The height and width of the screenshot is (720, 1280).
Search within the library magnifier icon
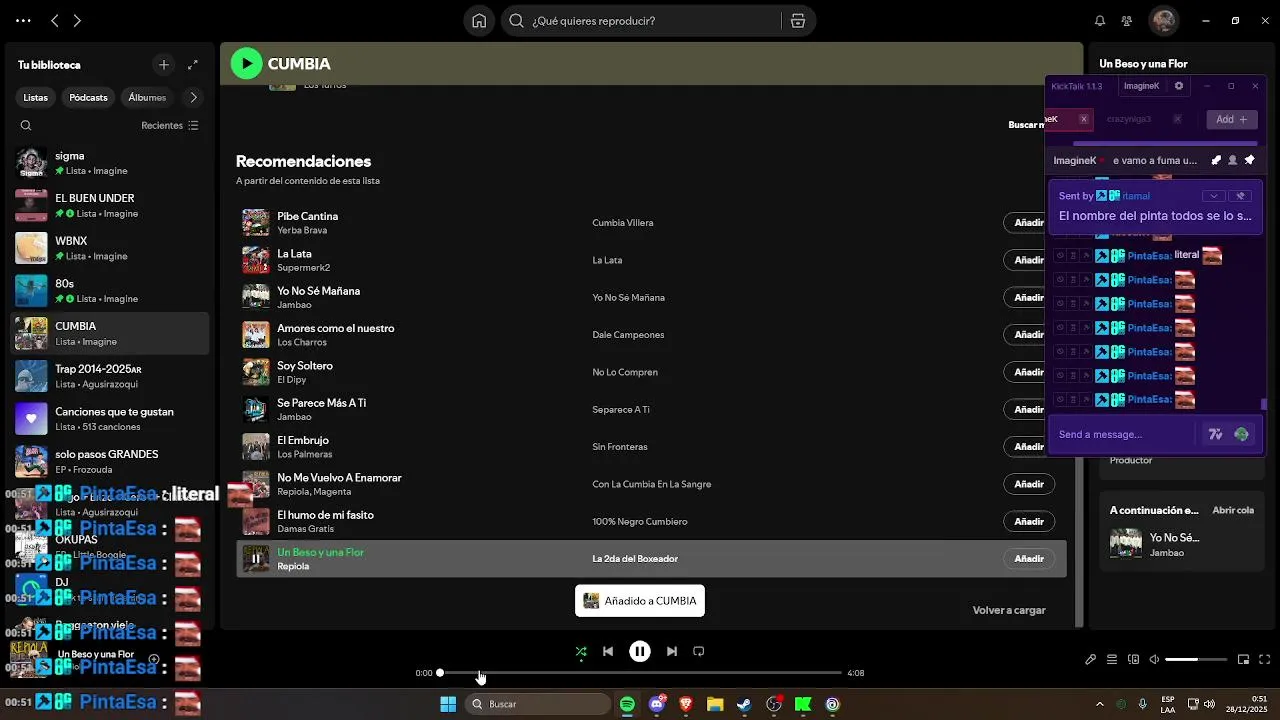tap(26, 126)
